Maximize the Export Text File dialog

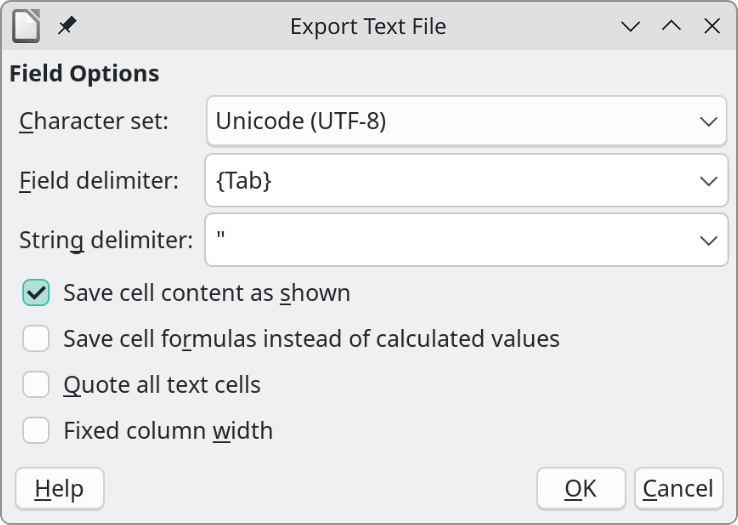(x=671, y=27)
